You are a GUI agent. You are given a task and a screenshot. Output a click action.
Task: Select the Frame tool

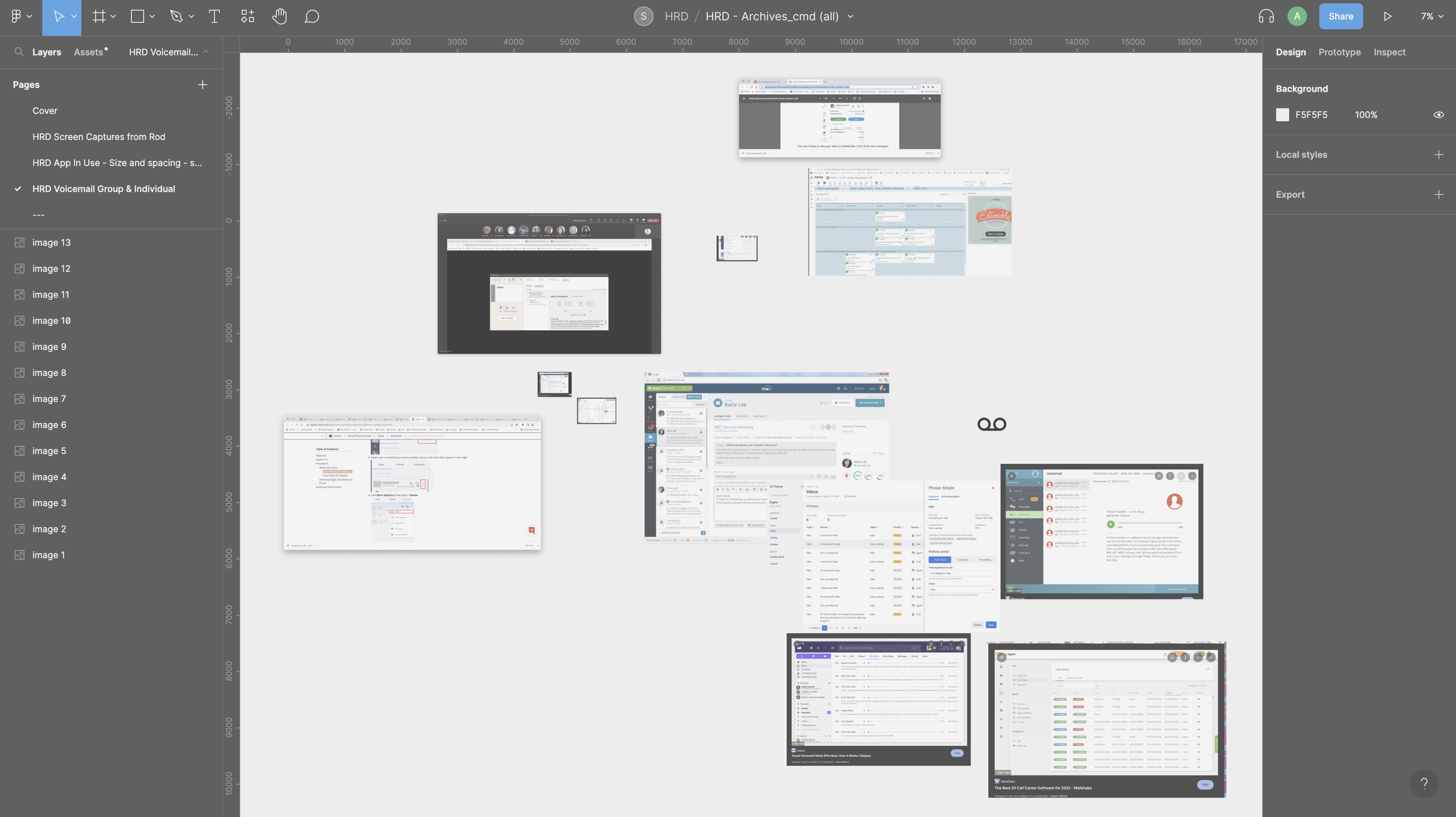tap(99, 17)
